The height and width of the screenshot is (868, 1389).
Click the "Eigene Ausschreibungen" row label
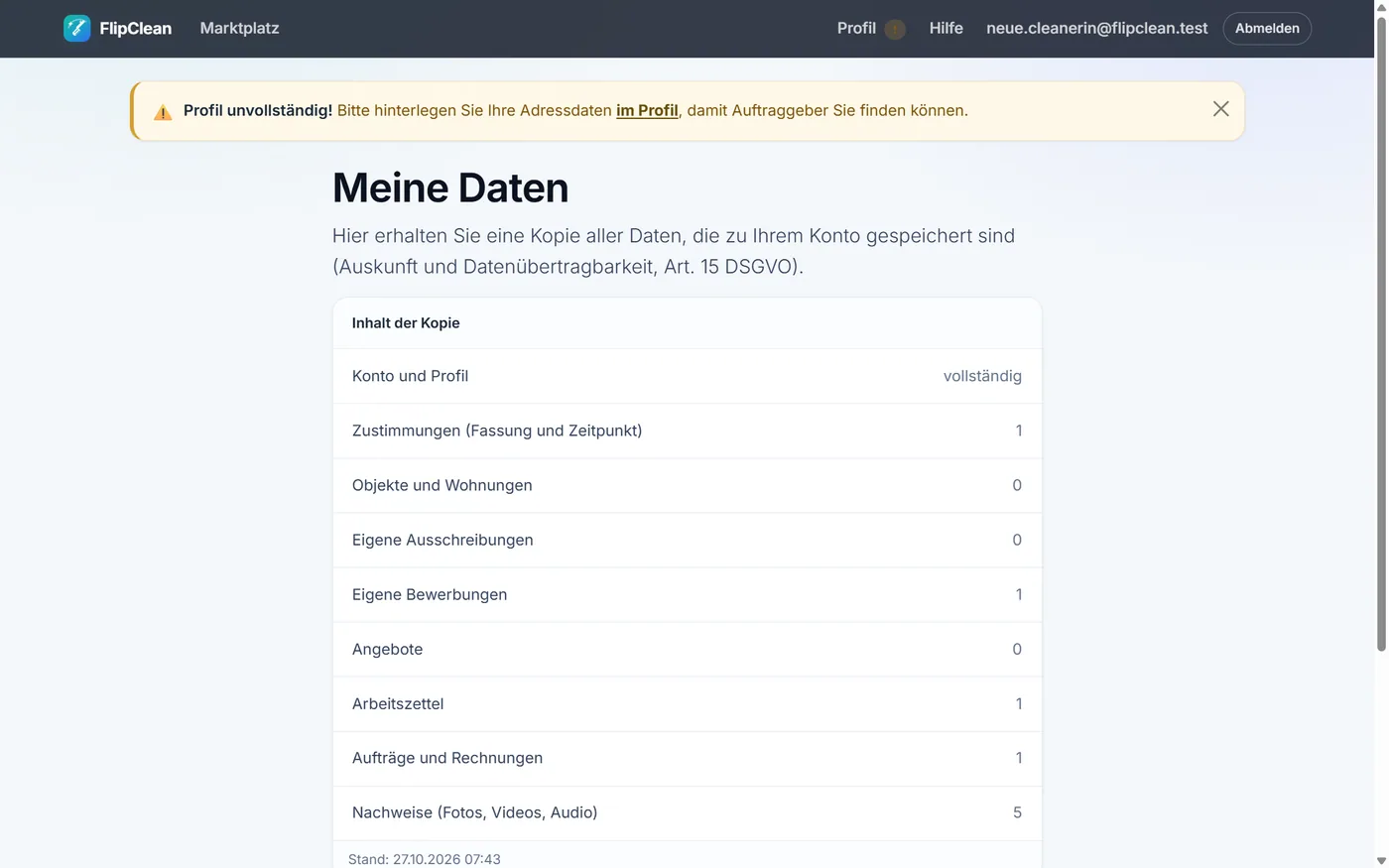click(442, 540)
